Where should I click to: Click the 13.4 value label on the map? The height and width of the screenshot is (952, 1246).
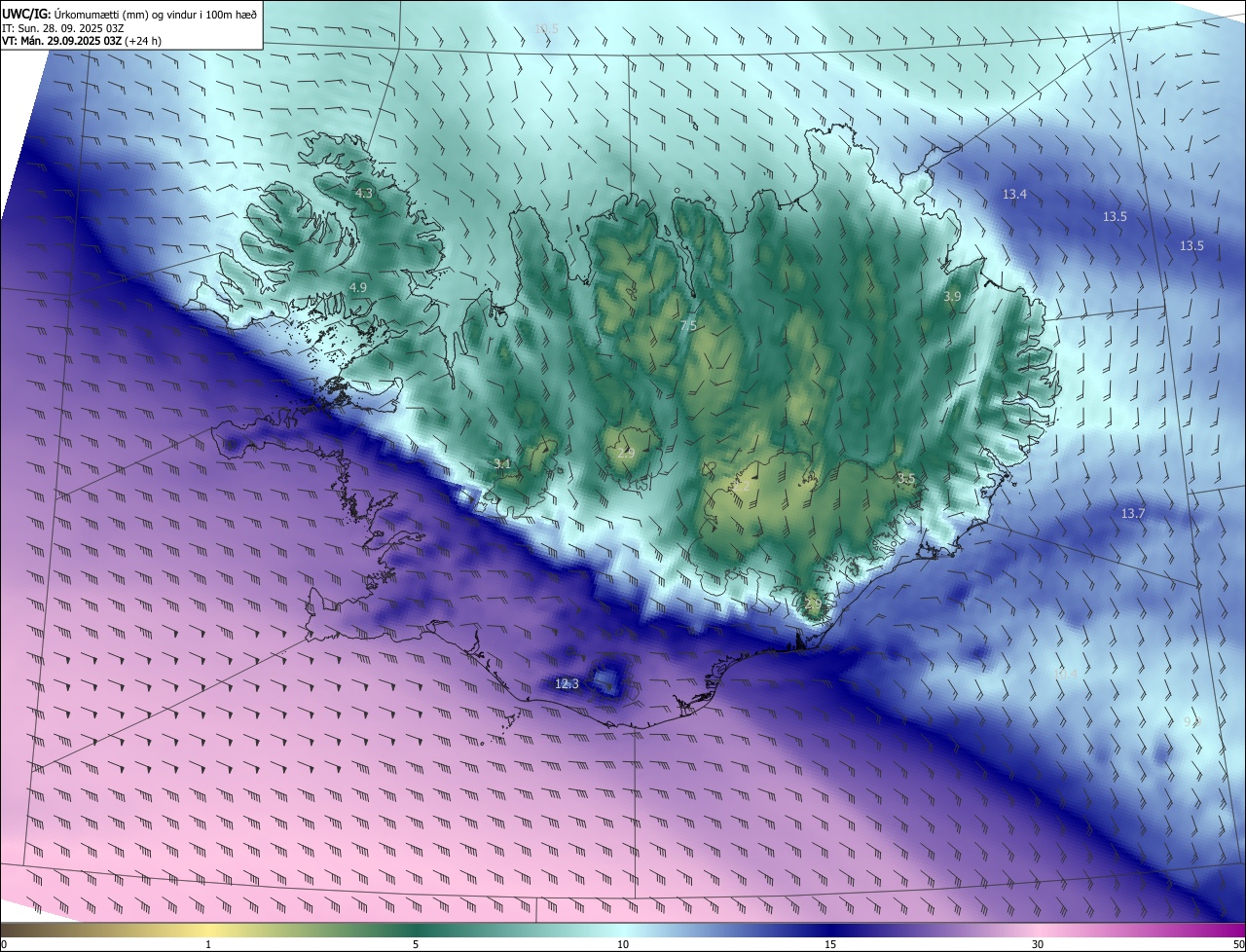click(1014, 195)
